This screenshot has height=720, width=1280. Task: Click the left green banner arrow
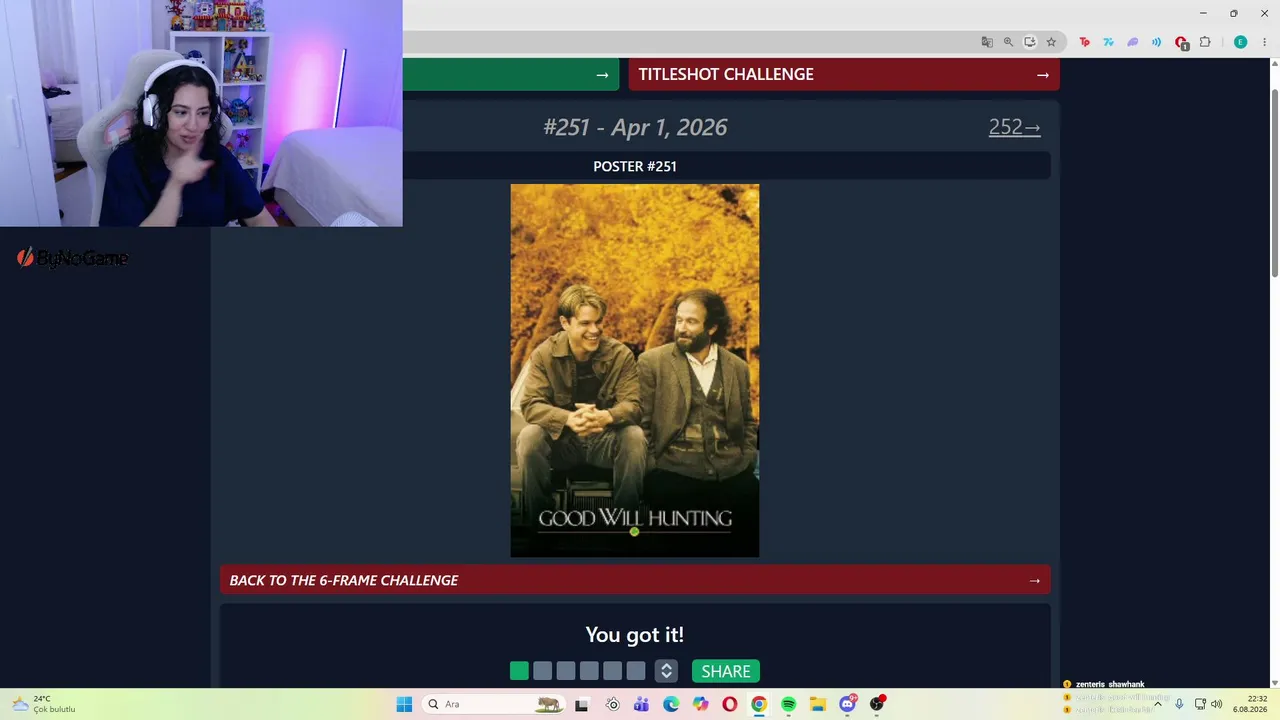point(602,75)
